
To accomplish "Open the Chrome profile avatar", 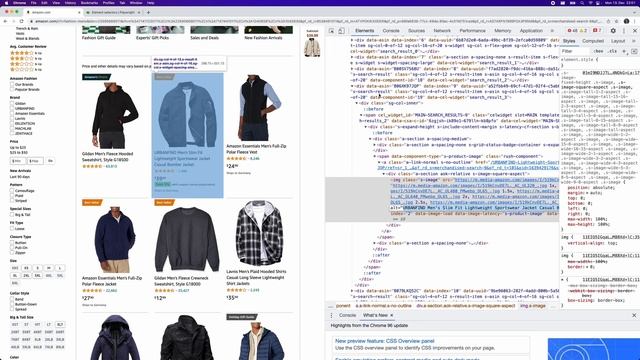I will tap(627, 21).
